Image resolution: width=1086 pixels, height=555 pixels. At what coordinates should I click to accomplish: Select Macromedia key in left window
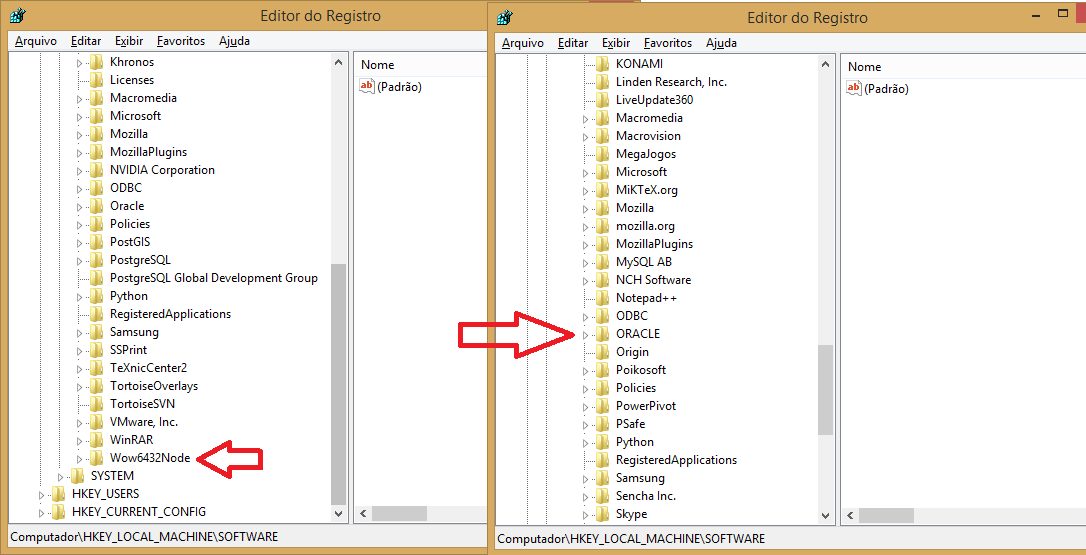(143, 98)
